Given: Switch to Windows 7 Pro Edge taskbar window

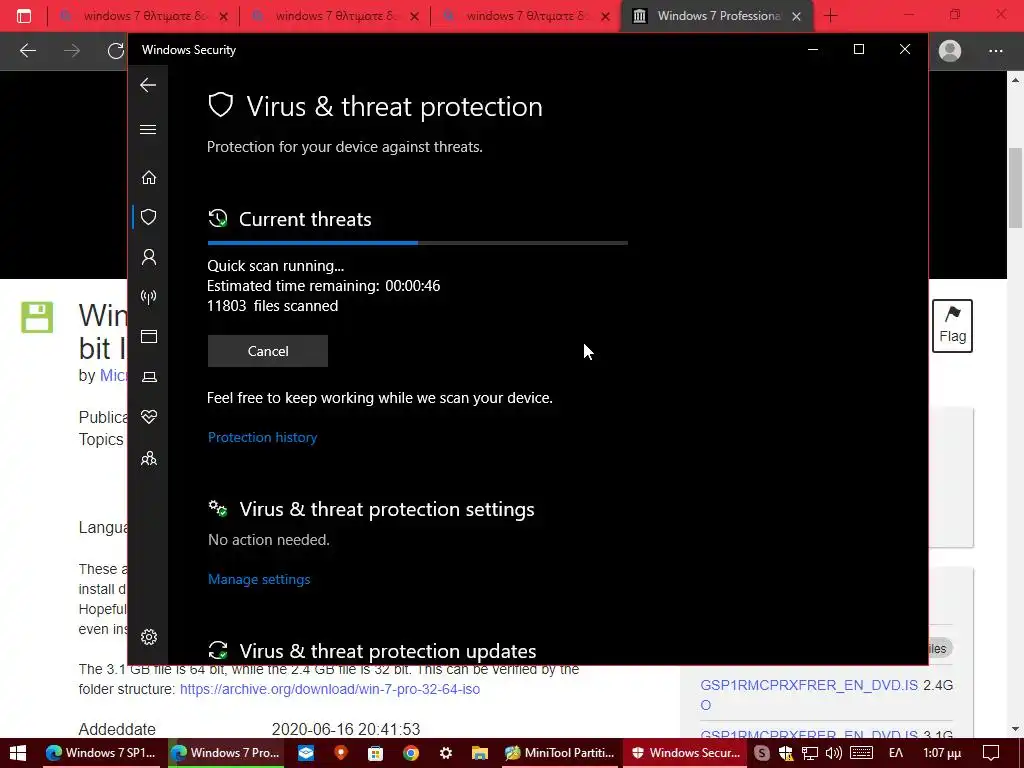Looking at the screenshot, I should [x=226, y=753].
